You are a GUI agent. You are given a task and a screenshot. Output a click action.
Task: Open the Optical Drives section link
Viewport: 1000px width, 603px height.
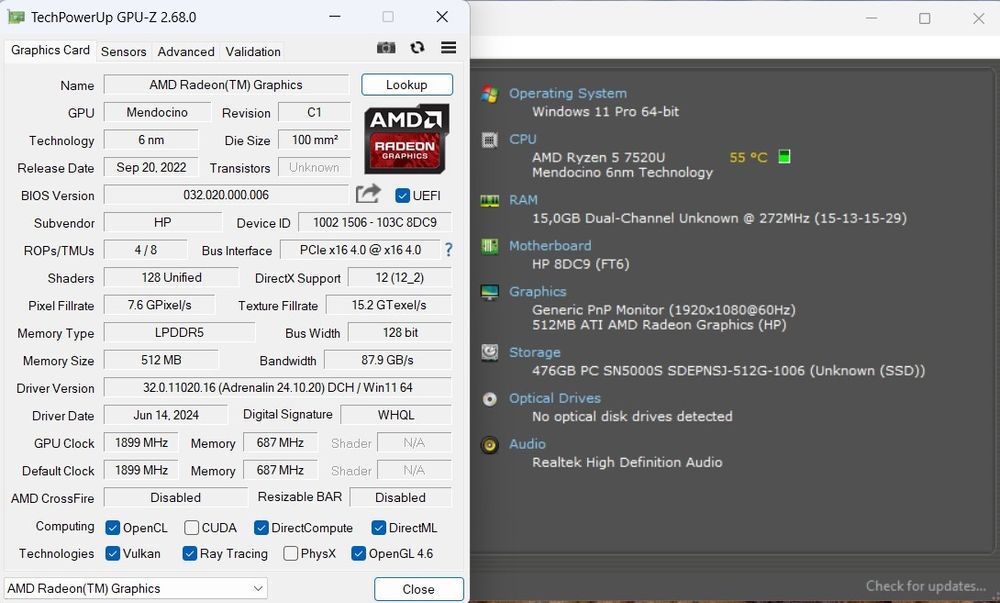point(555,398)
